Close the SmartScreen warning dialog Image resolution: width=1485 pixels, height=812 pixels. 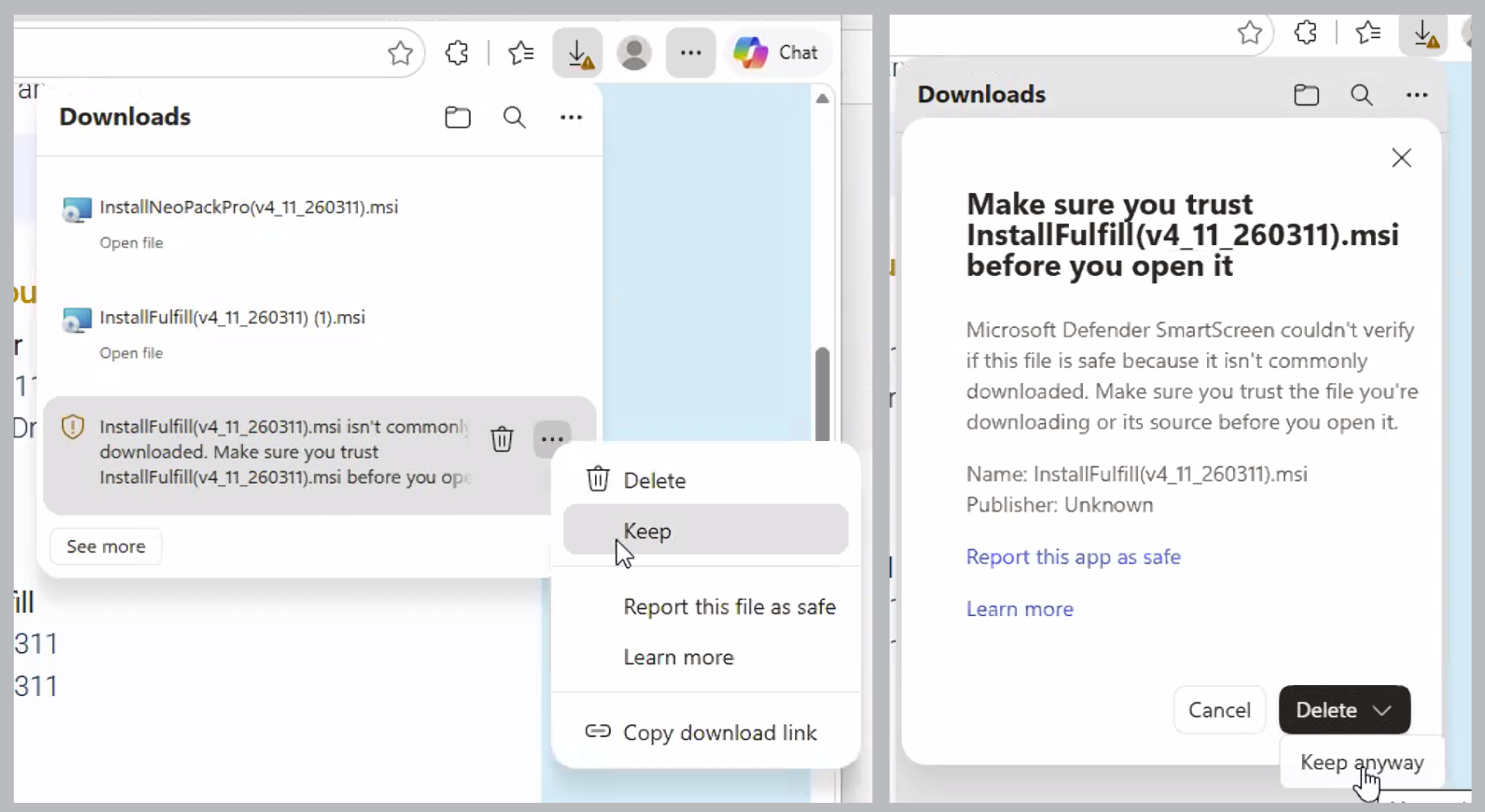click(x=1402, y=158)
